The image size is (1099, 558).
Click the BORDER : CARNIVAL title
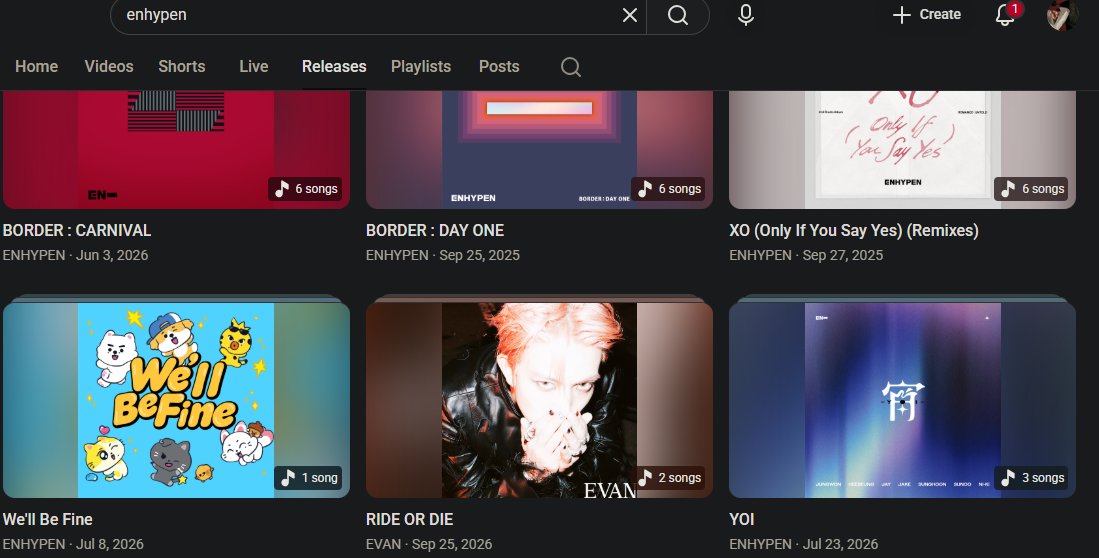pyautogui.click(x=77, y=230)
